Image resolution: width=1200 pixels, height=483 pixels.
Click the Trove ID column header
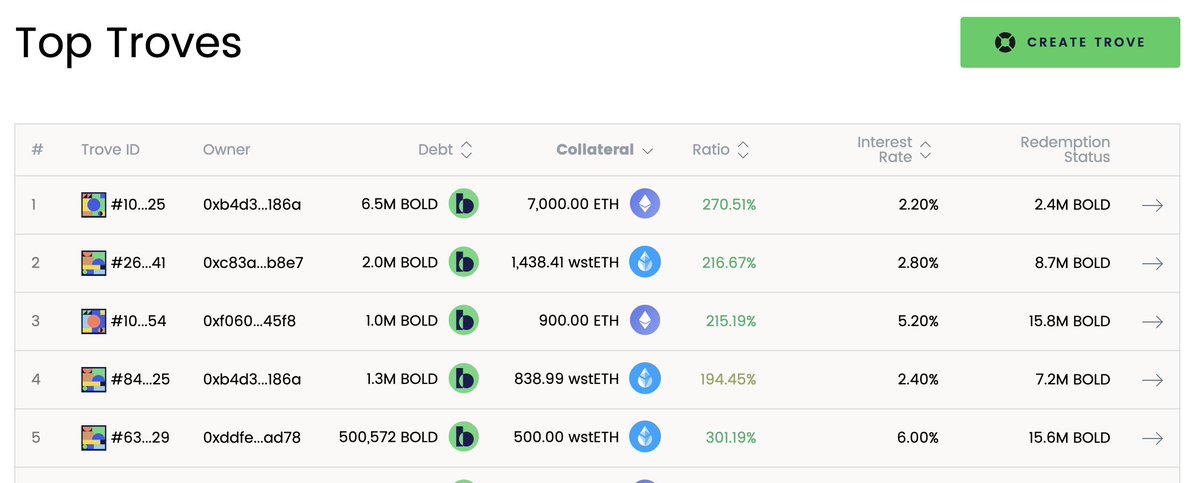tap(110, 150)
